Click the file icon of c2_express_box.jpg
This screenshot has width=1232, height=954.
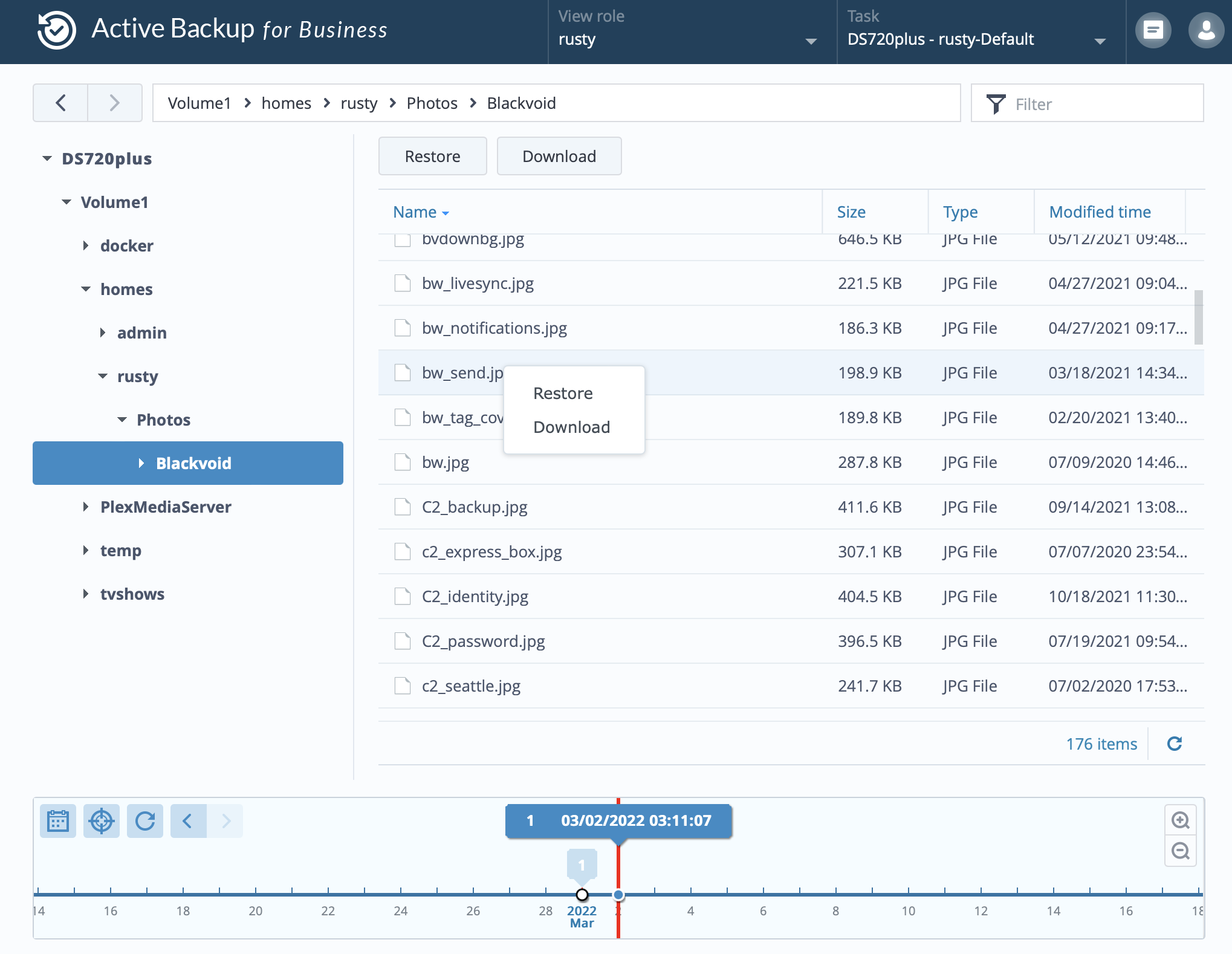pyautogui.click(x=403, y=551)
